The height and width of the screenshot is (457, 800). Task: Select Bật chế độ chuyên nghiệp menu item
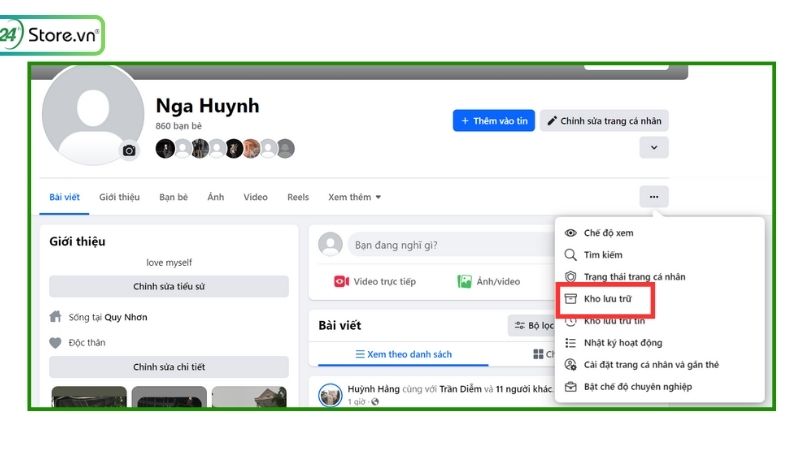coord(659,387)
